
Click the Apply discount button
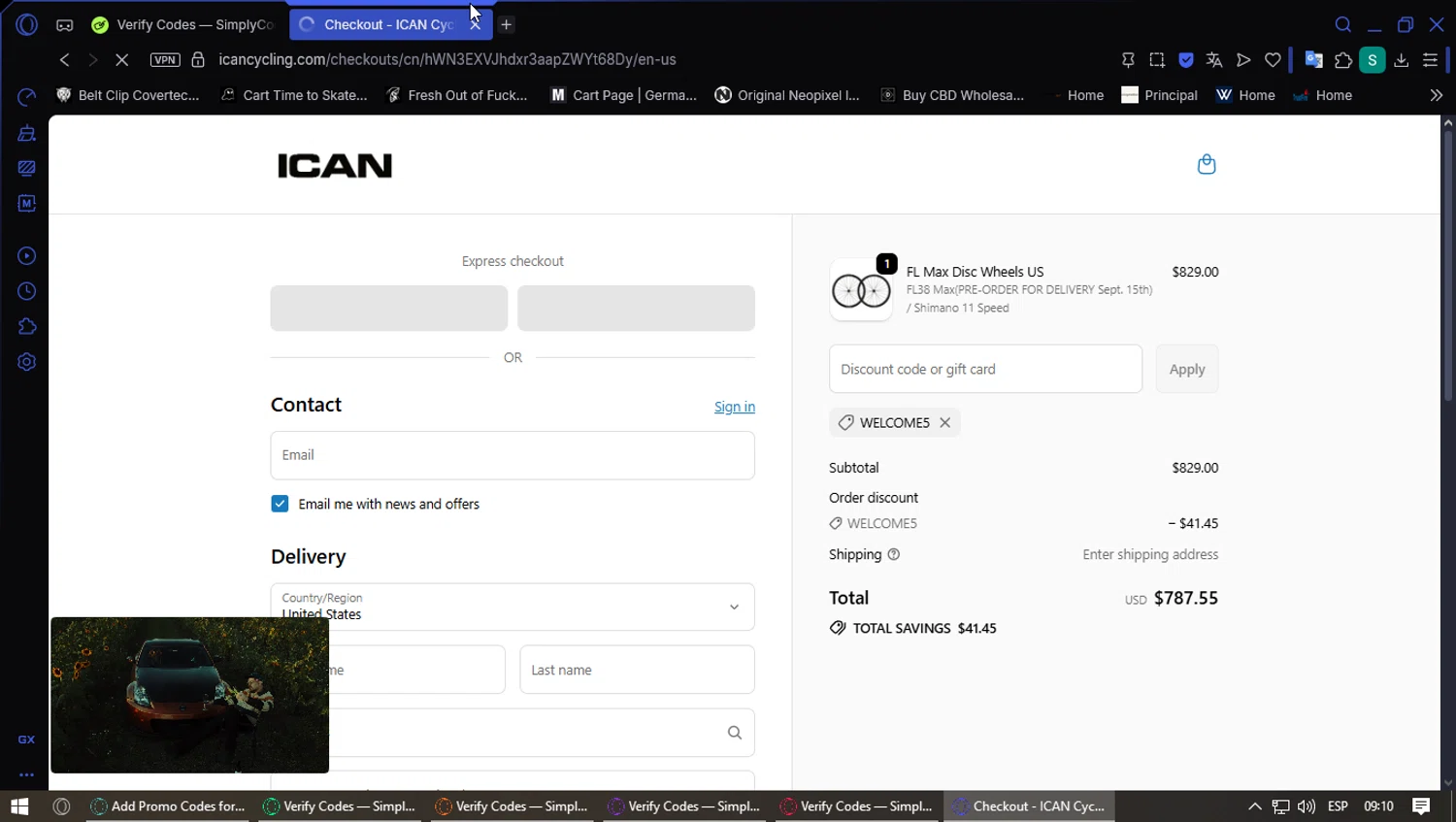tap(1187, 369)
